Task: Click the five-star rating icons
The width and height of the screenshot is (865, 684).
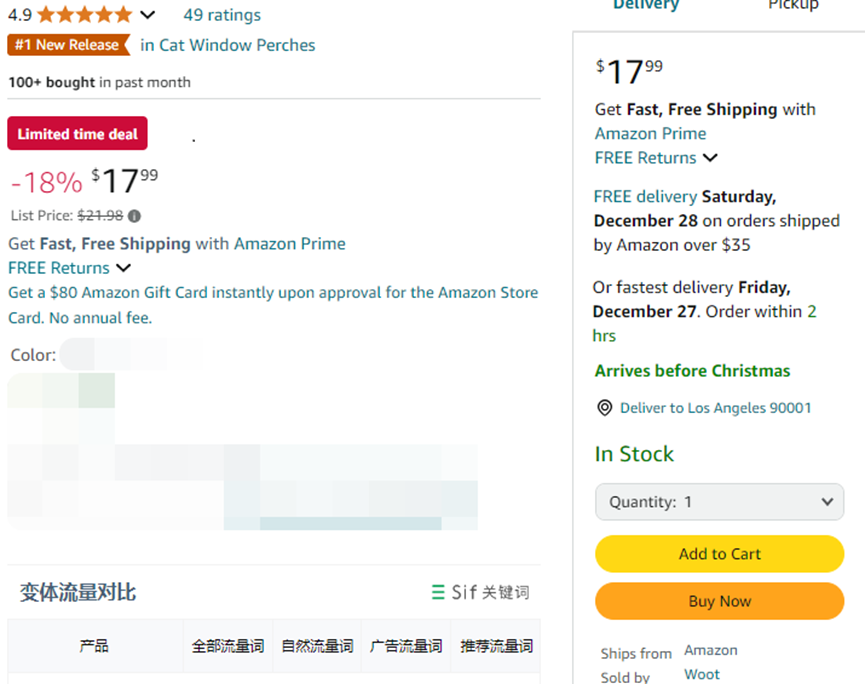Action: [x=85, y=14]
